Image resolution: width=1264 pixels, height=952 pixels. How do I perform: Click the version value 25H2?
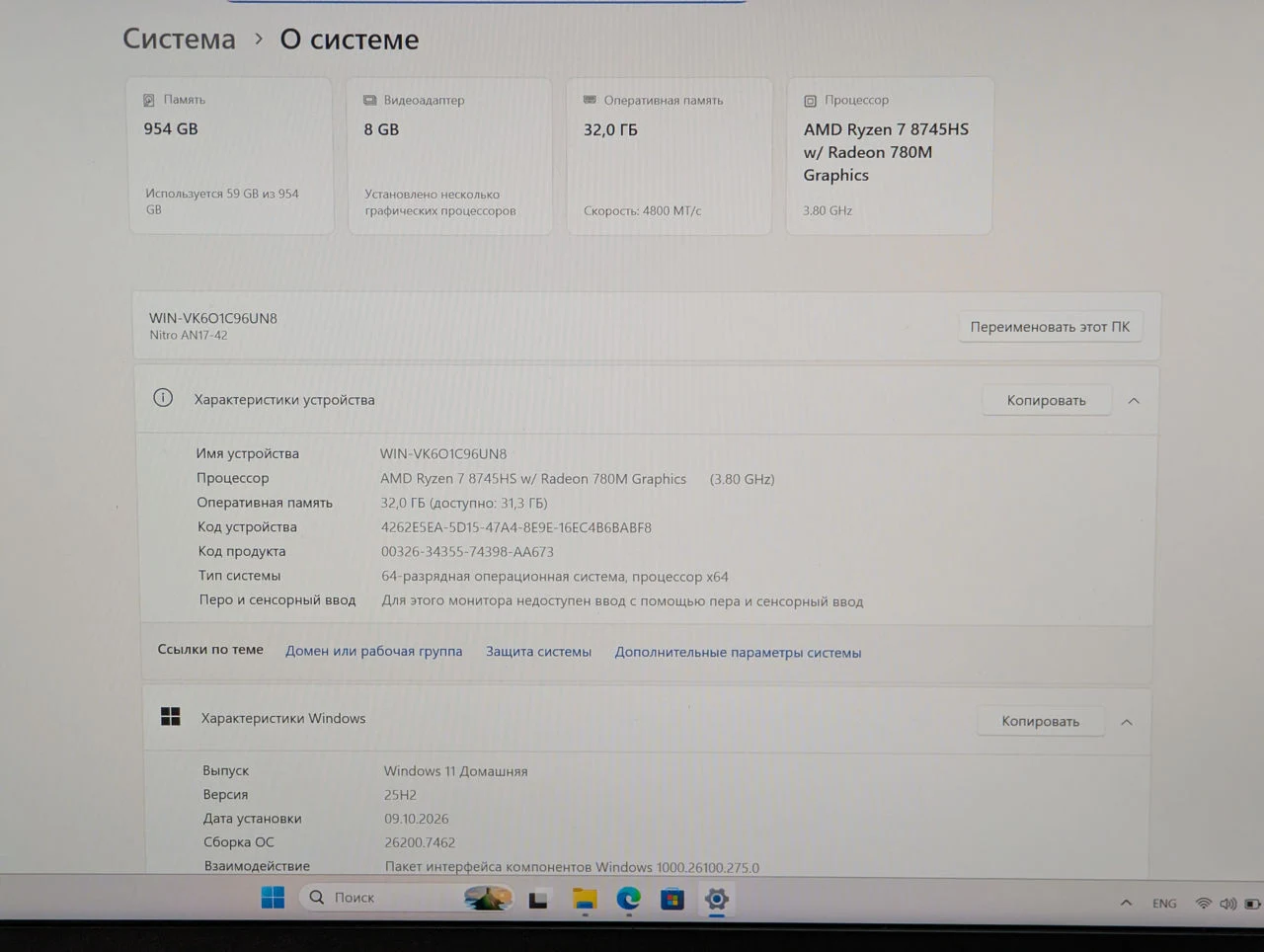coord(400,795)
